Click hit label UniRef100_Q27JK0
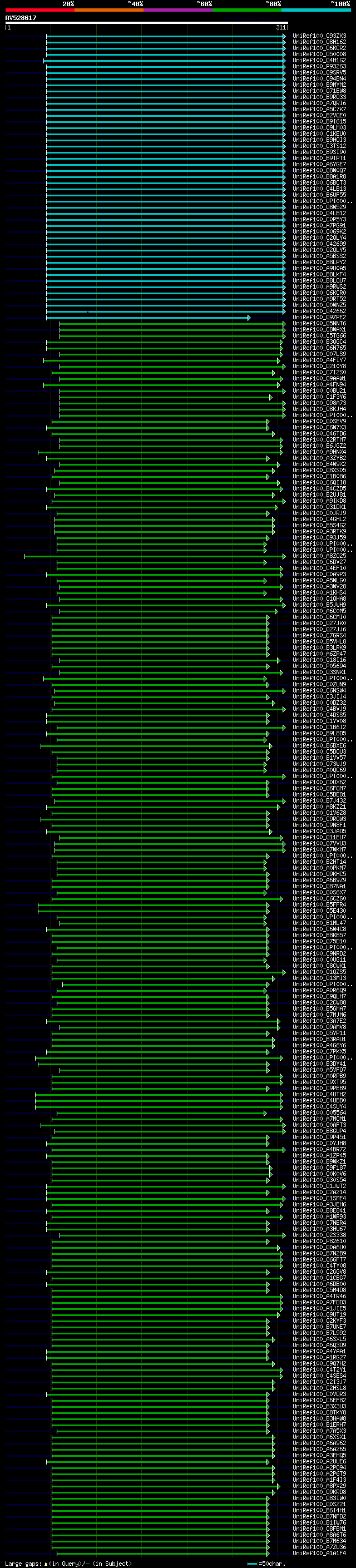The image size is (356, 1568). (x=319, y=624)
